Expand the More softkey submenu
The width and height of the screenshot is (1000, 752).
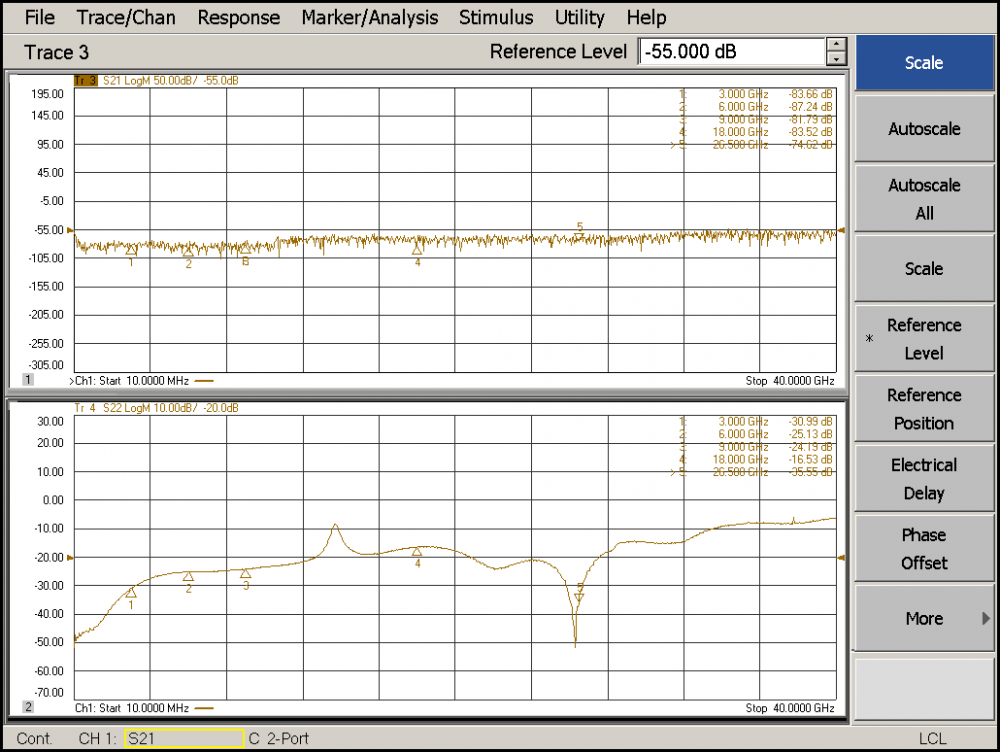pyautogui.click(x=923, y=619)
